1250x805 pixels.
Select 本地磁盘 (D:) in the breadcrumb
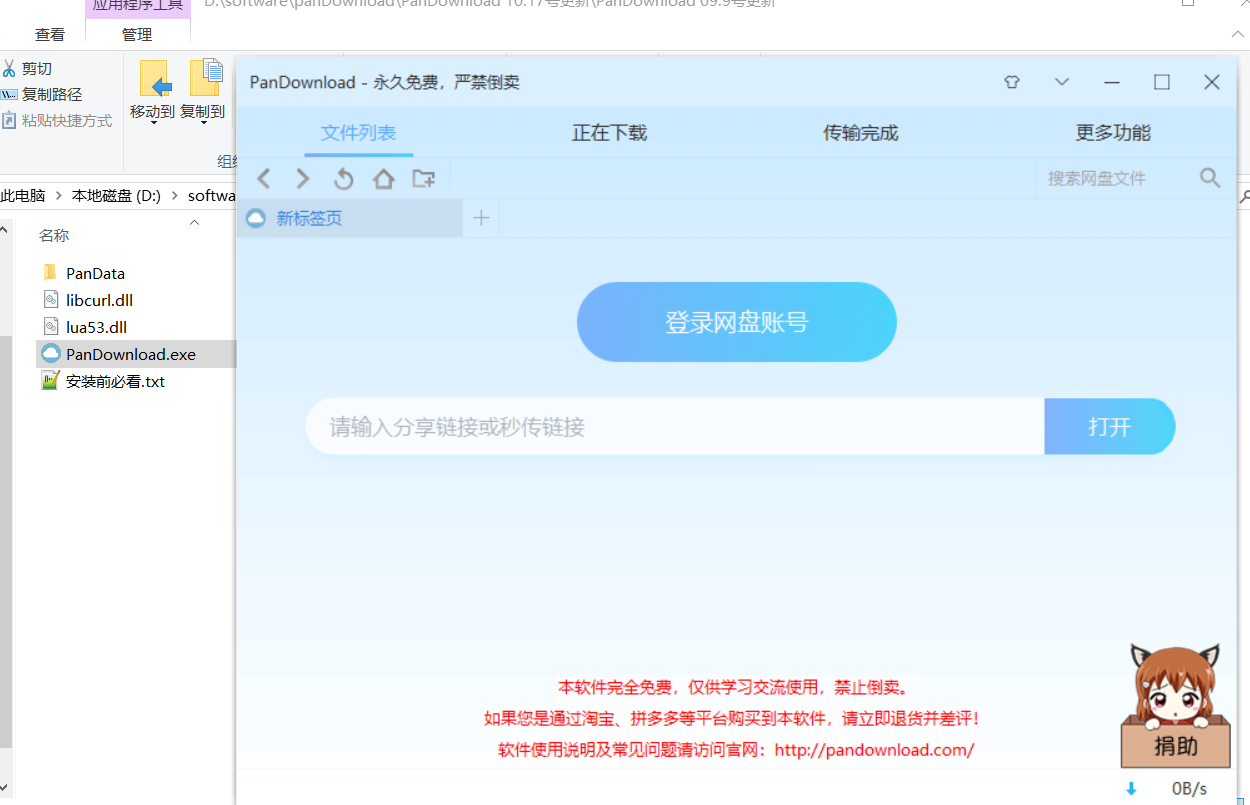(116, 196)
